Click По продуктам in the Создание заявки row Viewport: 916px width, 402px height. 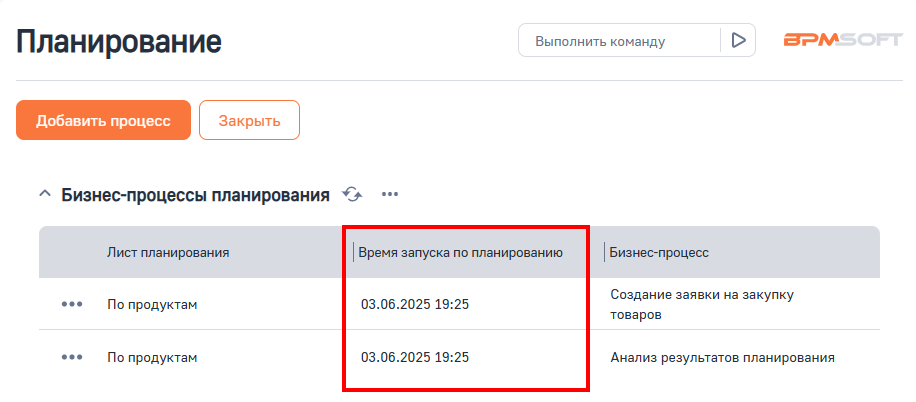pos(152,304)
